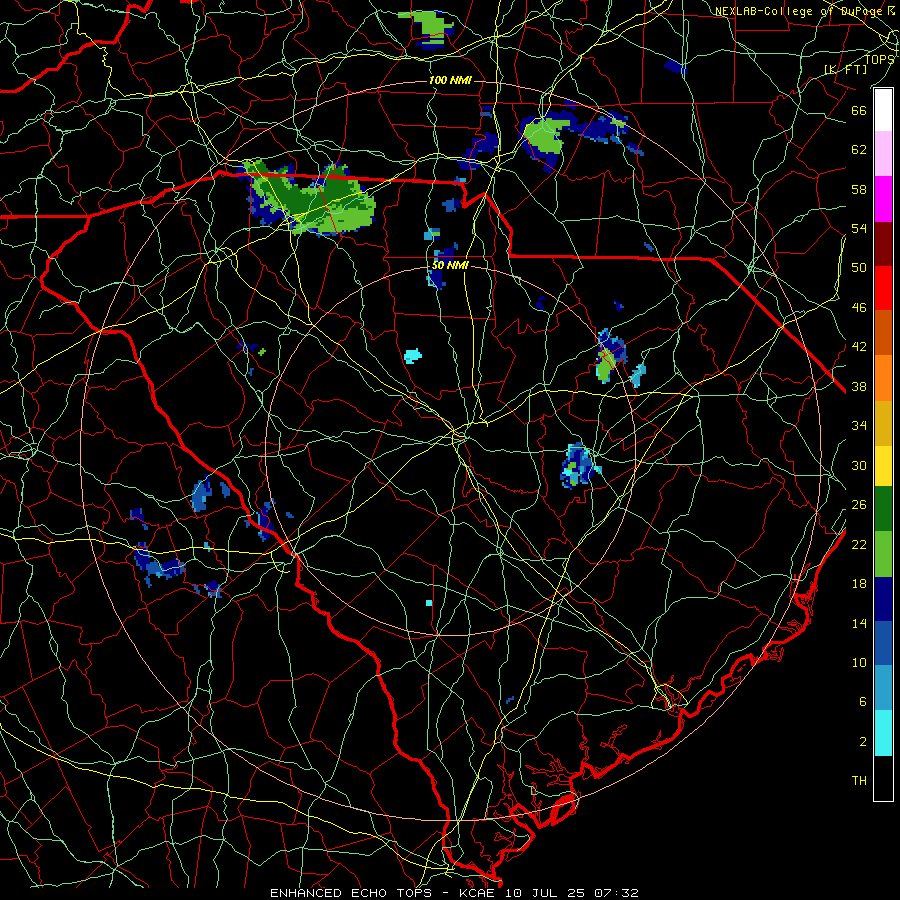Click the bright orange legend swatch
Image resolution: width=900 pixels, height=900 pixels.
(x=883, y=378)
